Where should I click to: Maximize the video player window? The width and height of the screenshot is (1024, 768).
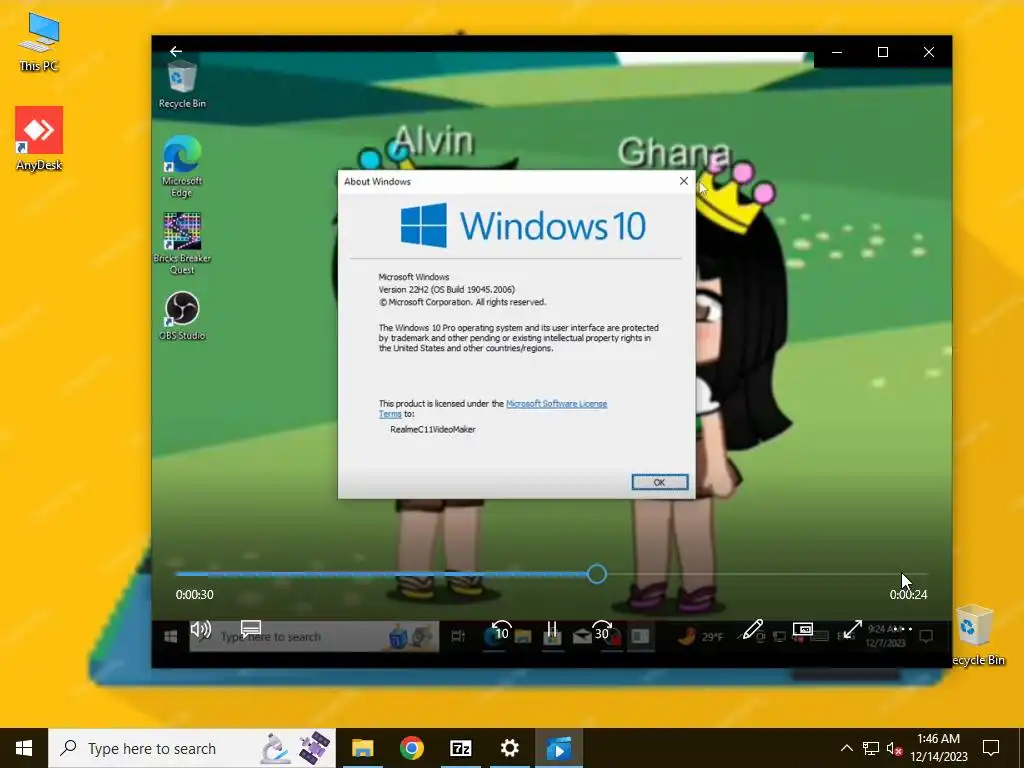882,52
